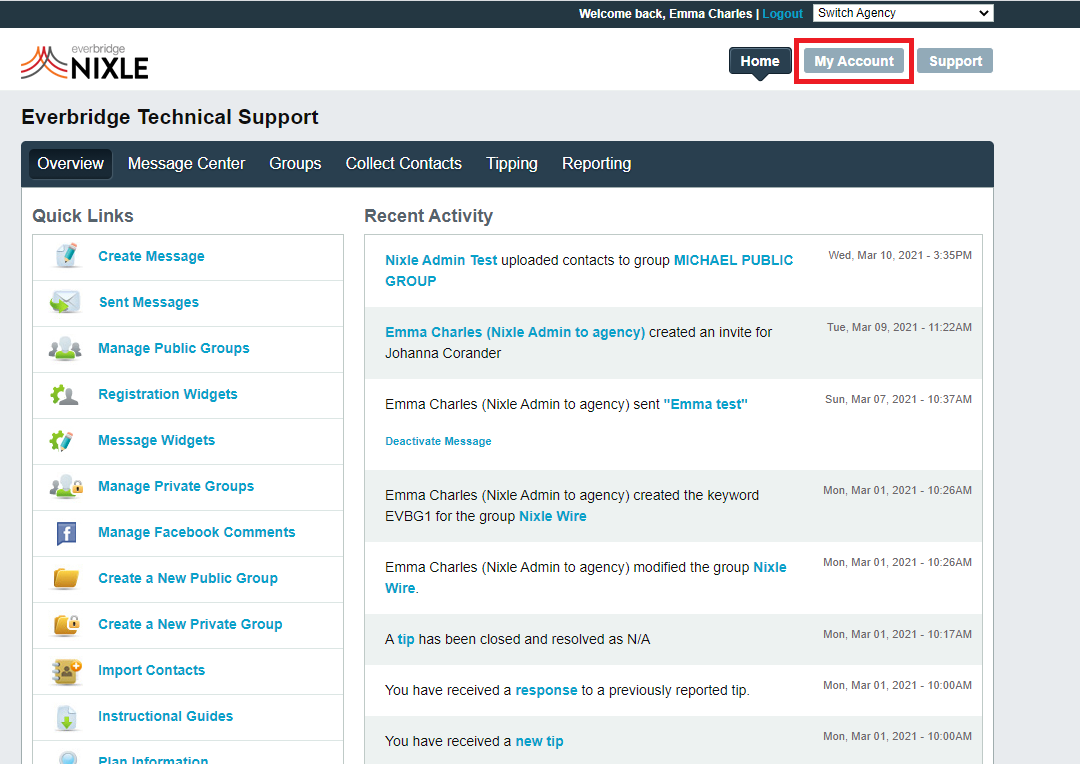Viewport: 1080px width, 764px height.
Task: Click the Manage Private Groups lock icon
Action: click(66, 486)
